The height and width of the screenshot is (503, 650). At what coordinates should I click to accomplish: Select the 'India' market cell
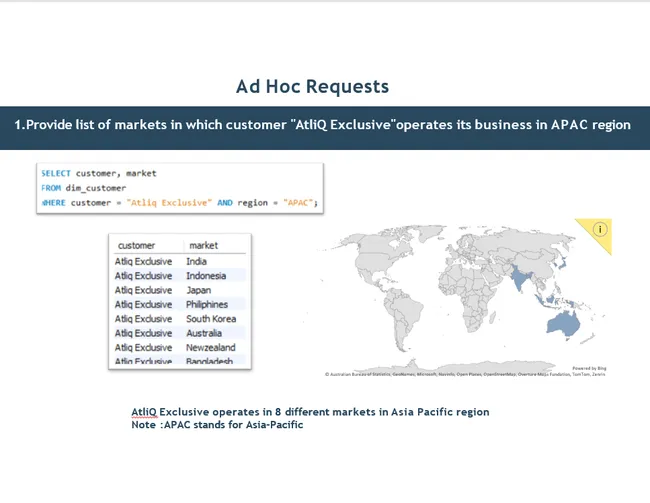tap(196, 262)
